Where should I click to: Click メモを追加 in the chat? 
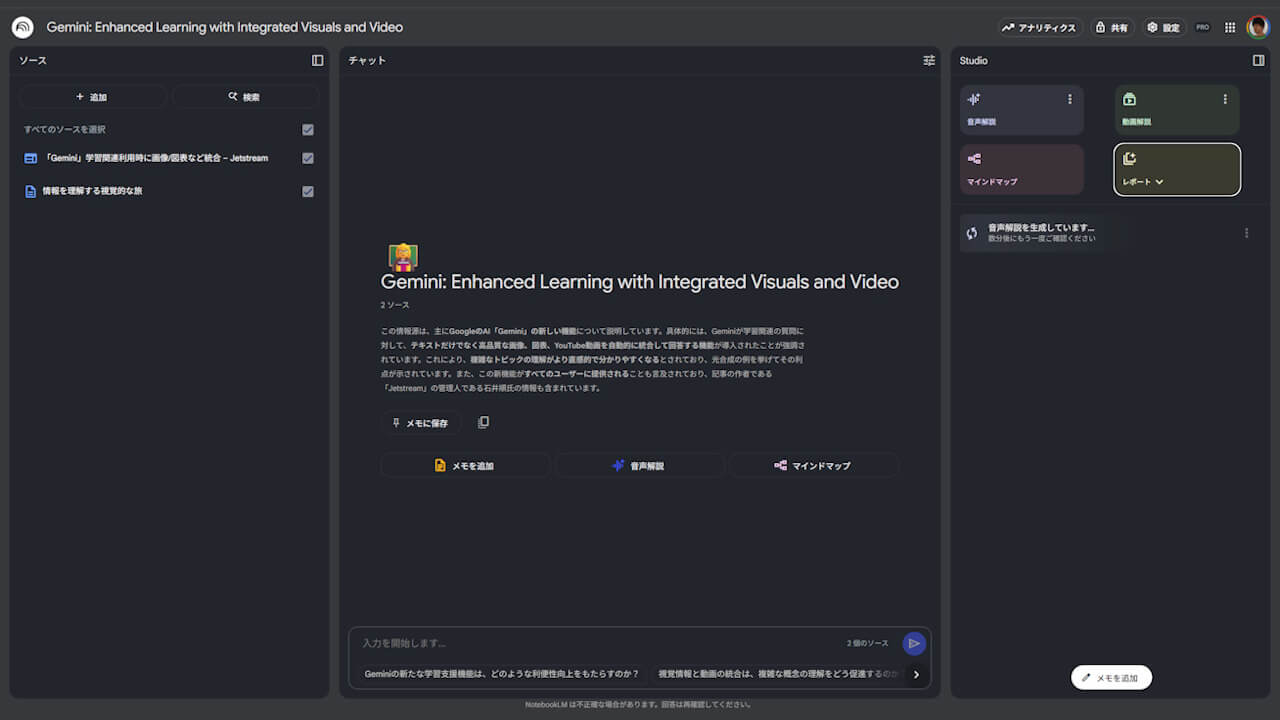(x=465, y=466)
